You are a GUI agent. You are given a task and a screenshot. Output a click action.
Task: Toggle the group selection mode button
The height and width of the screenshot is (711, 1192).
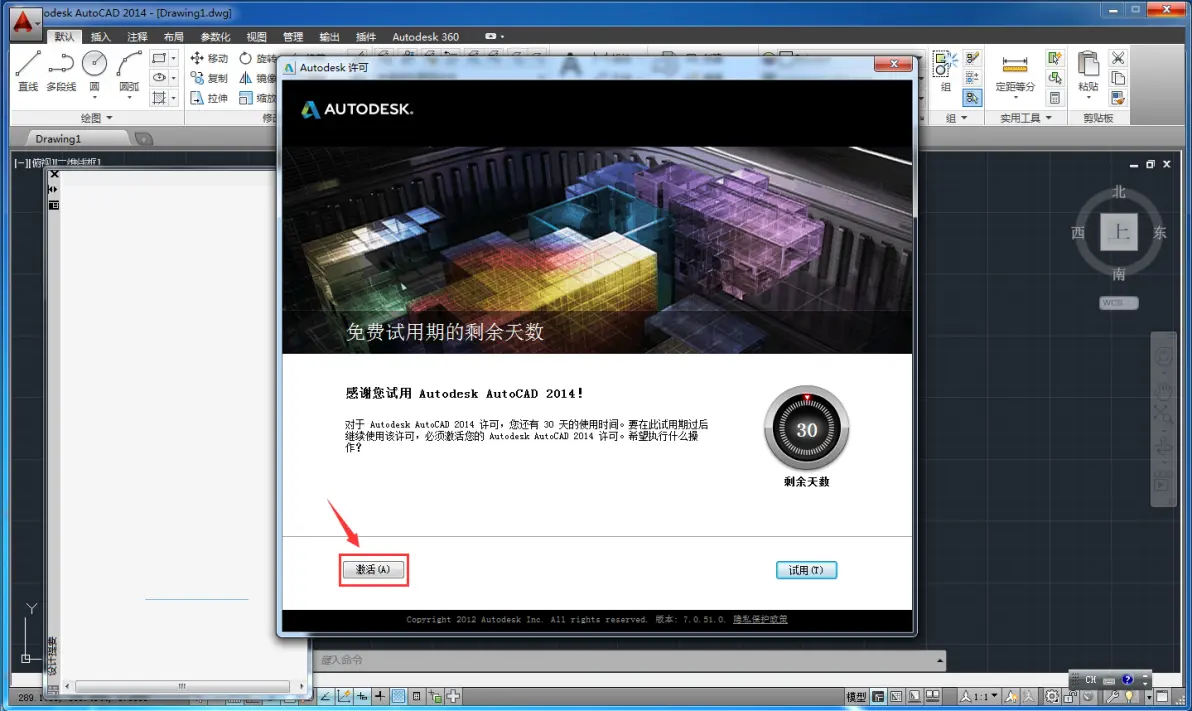coord(972,98)
